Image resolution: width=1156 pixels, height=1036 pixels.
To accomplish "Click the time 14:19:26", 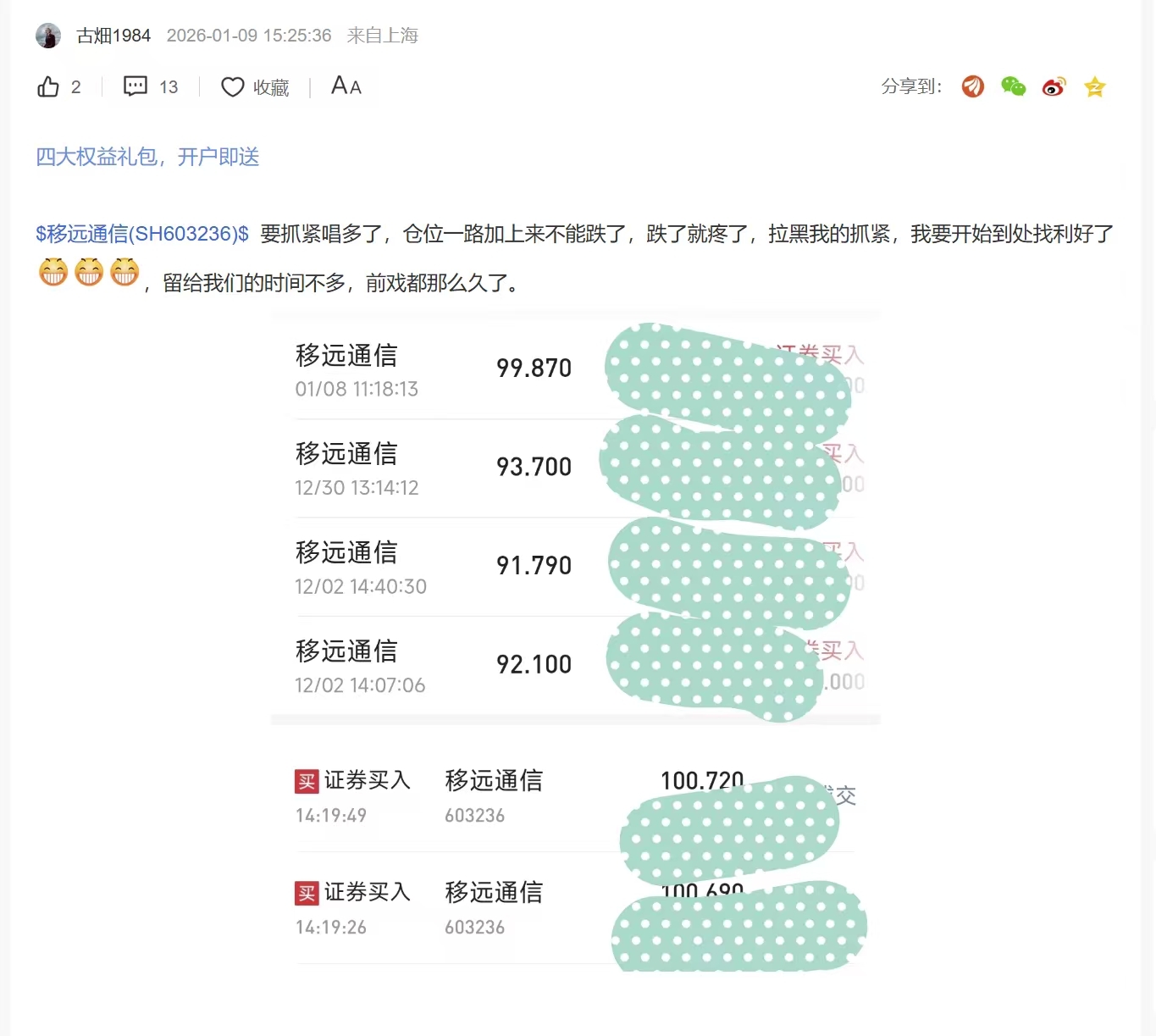I will (331, 928).
